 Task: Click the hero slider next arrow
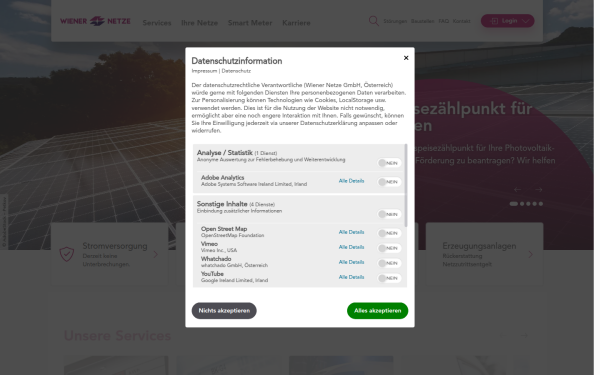click(538, 190)
